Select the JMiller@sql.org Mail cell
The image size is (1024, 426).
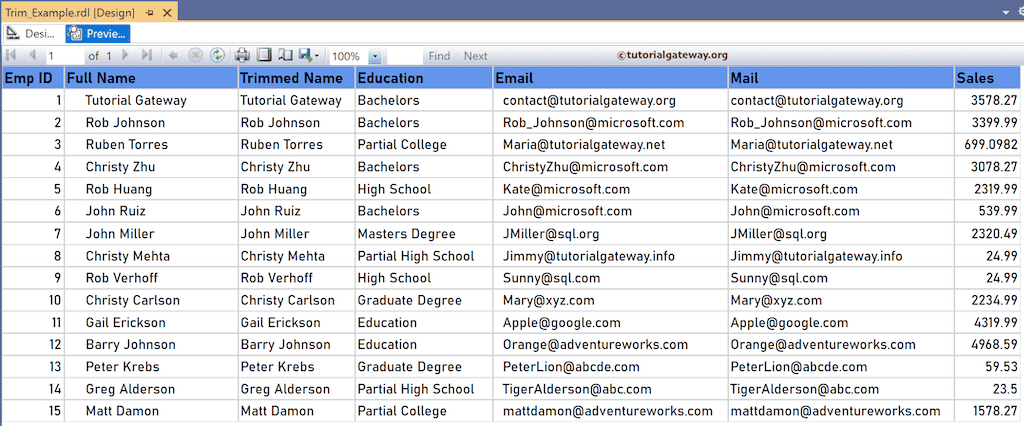pos(841,234)
